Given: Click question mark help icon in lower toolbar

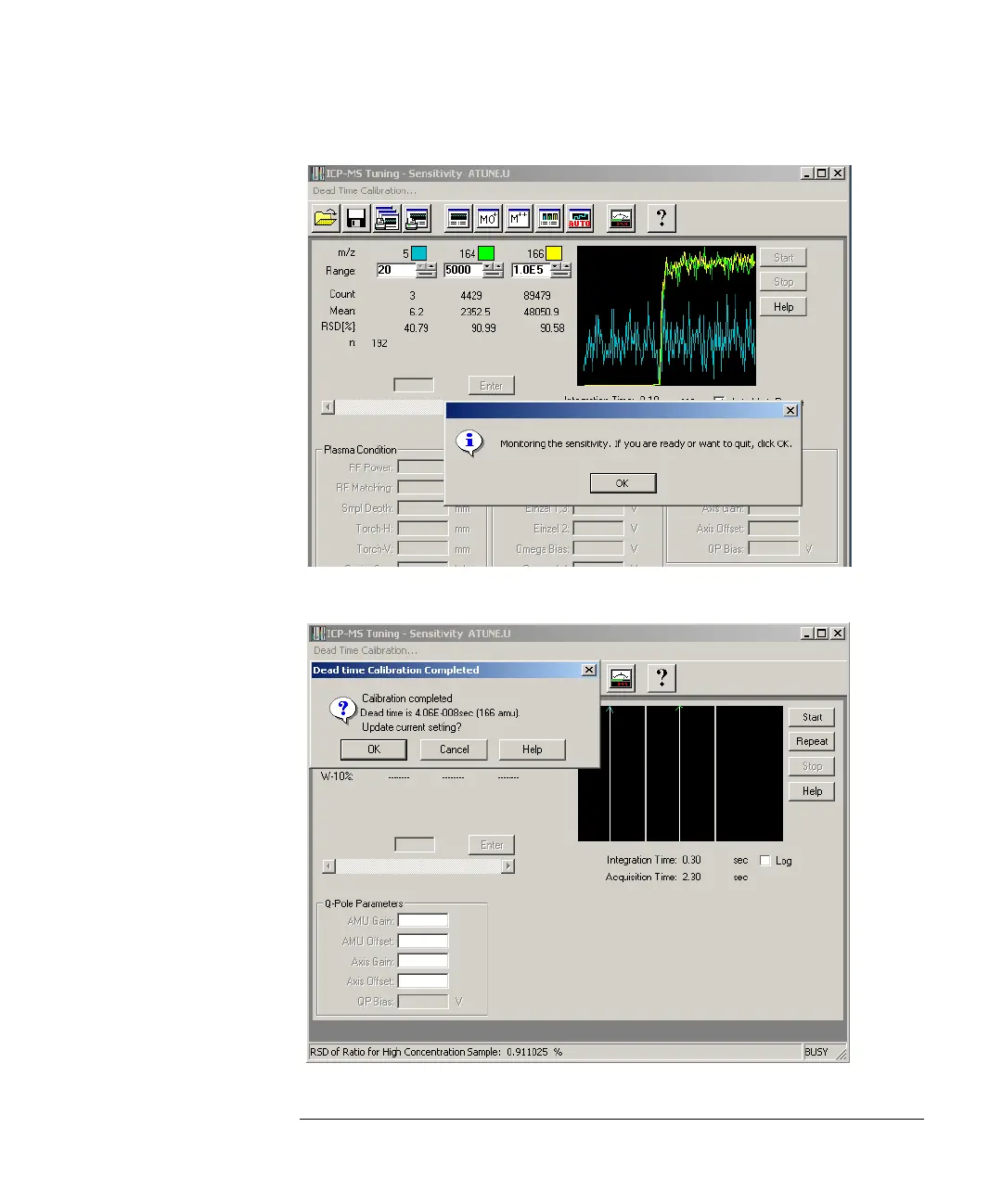Looking at the screenshot, I should (662, 678).
